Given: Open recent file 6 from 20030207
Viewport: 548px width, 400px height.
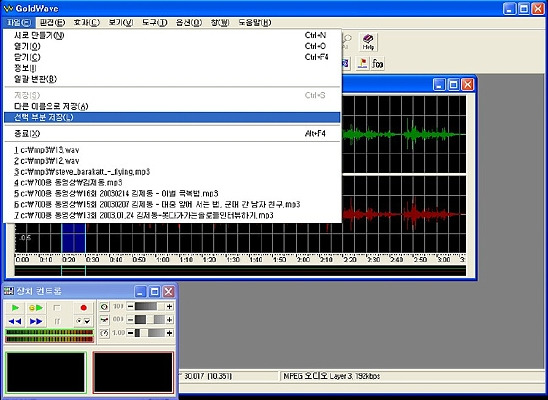Looking at the screenshot, I should tap(172, 204).
